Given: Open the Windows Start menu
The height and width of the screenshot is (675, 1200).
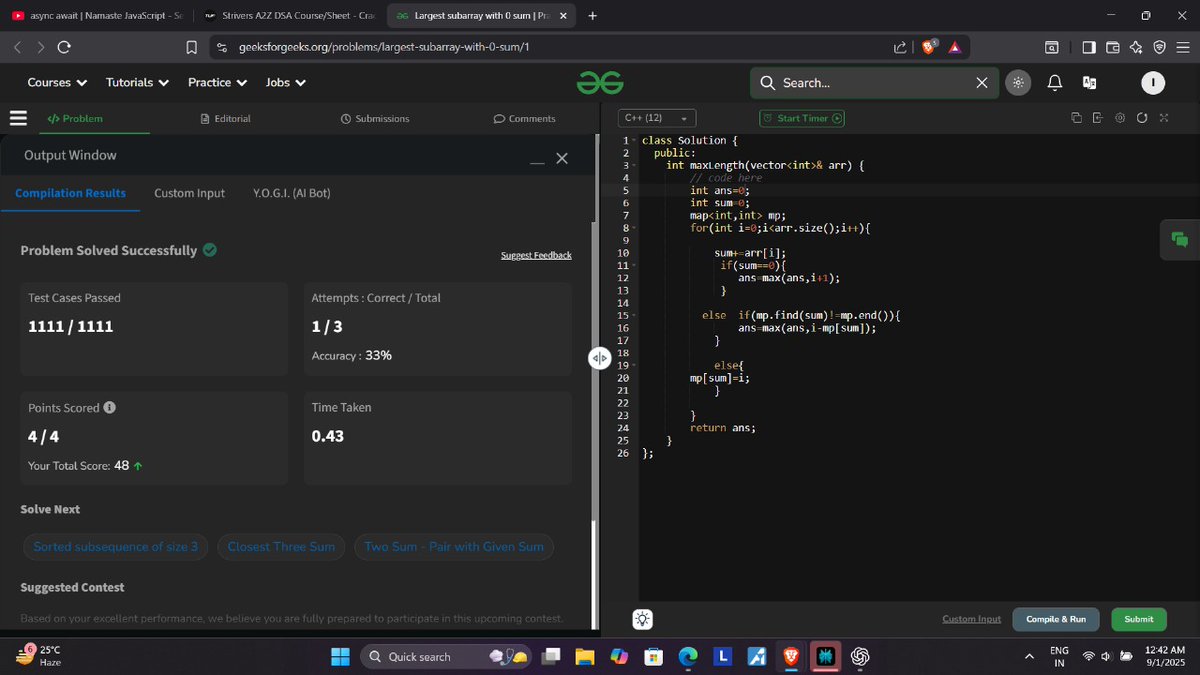Looking at the screenshot, I should (340, 656).
